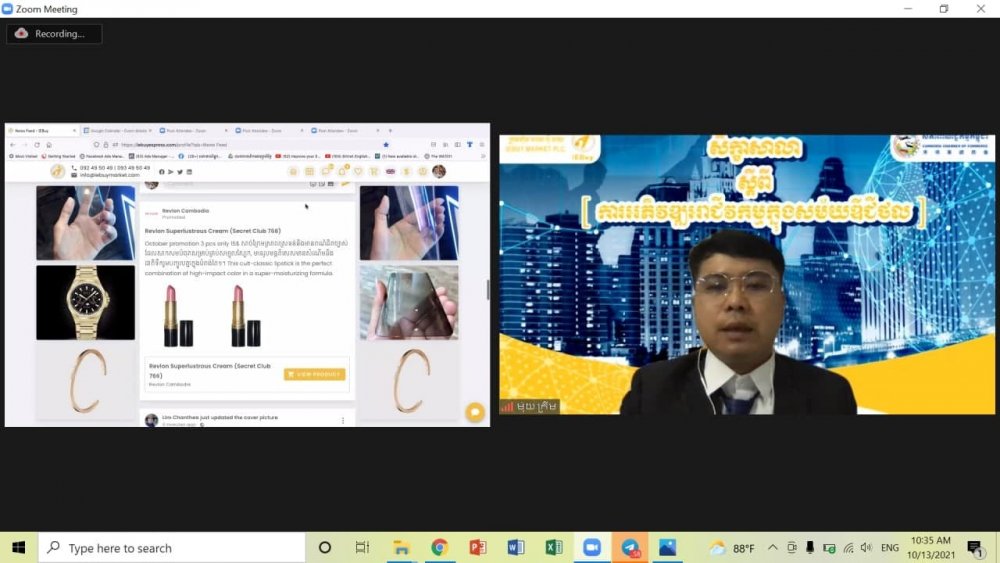Click the notifications bell icon
1000x563 pixels.
click(341, 172)
